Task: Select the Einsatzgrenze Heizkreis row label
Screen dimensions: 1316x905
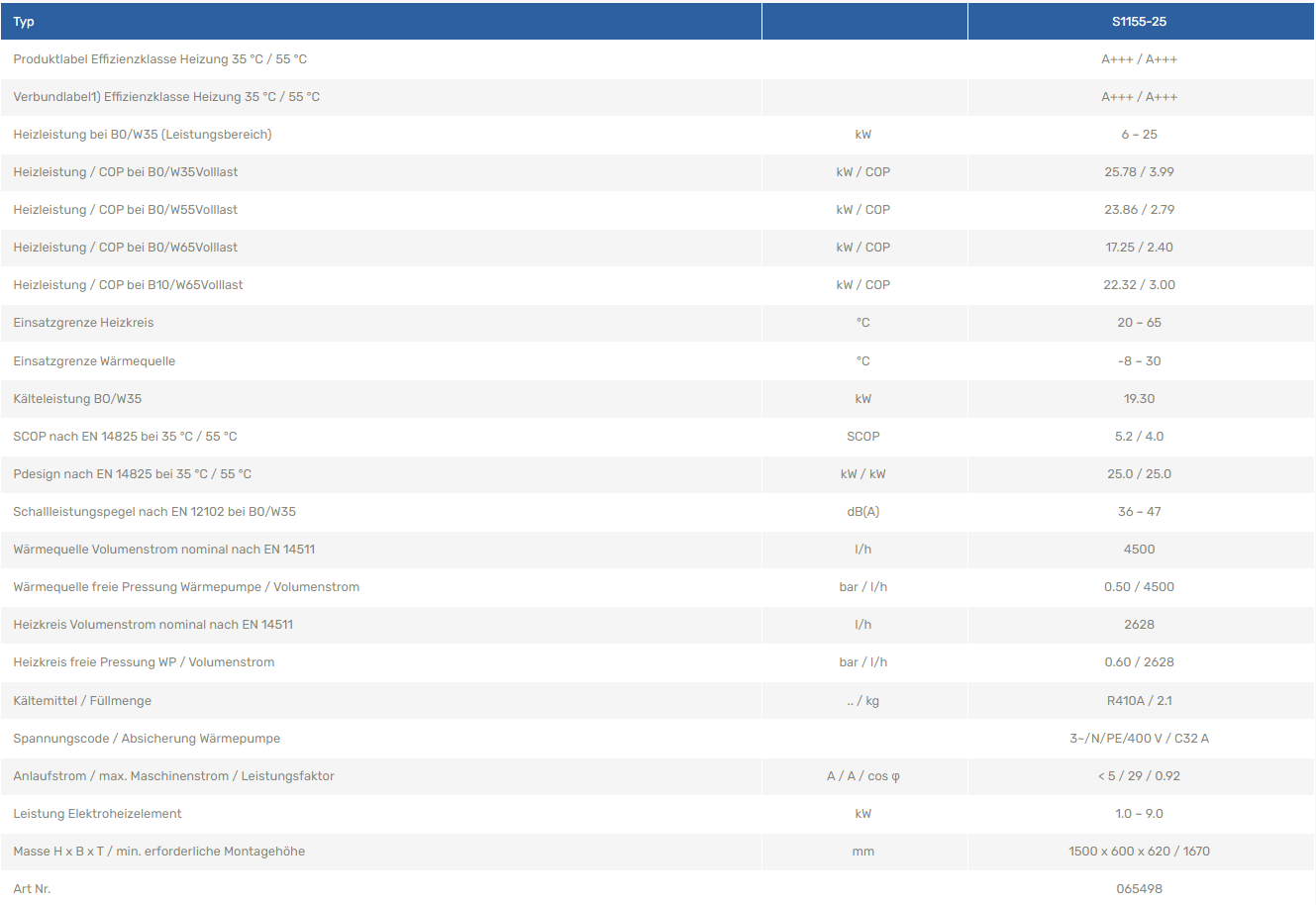Action: (83, 323)
